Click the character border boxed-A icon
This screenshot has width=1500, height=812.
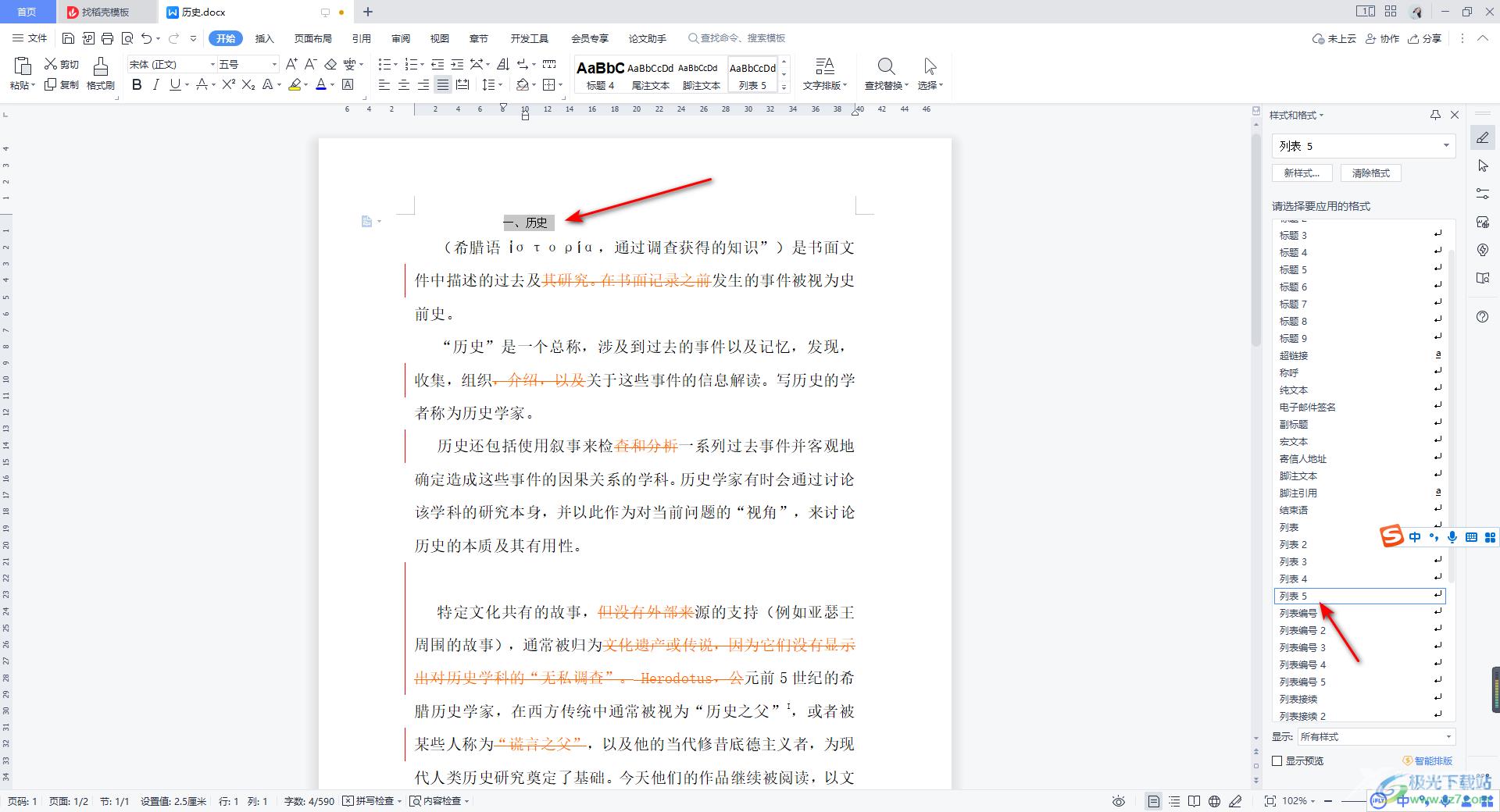[x=348, y=84]
